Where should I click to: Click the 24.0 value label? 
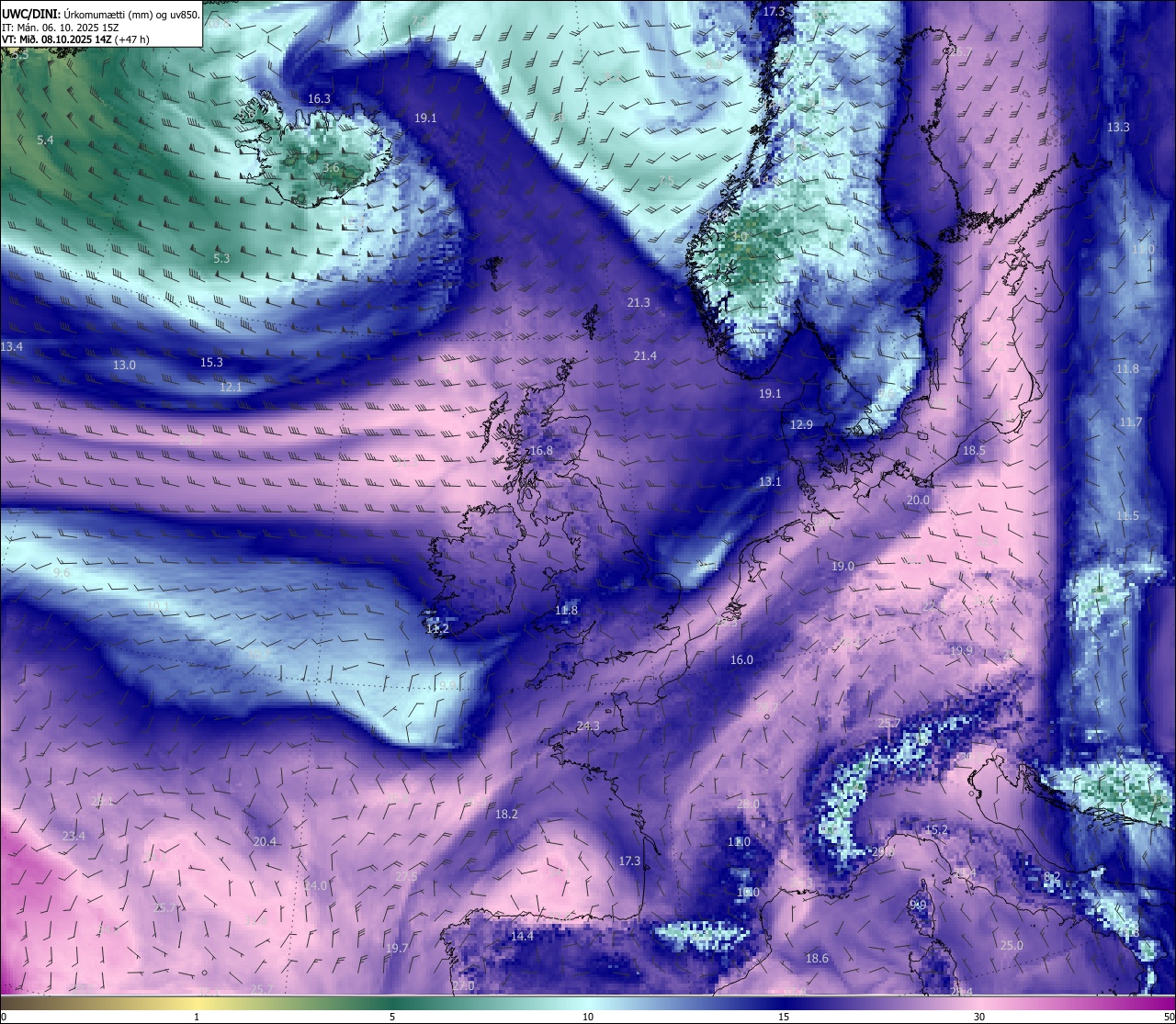(x=315, y=885)
